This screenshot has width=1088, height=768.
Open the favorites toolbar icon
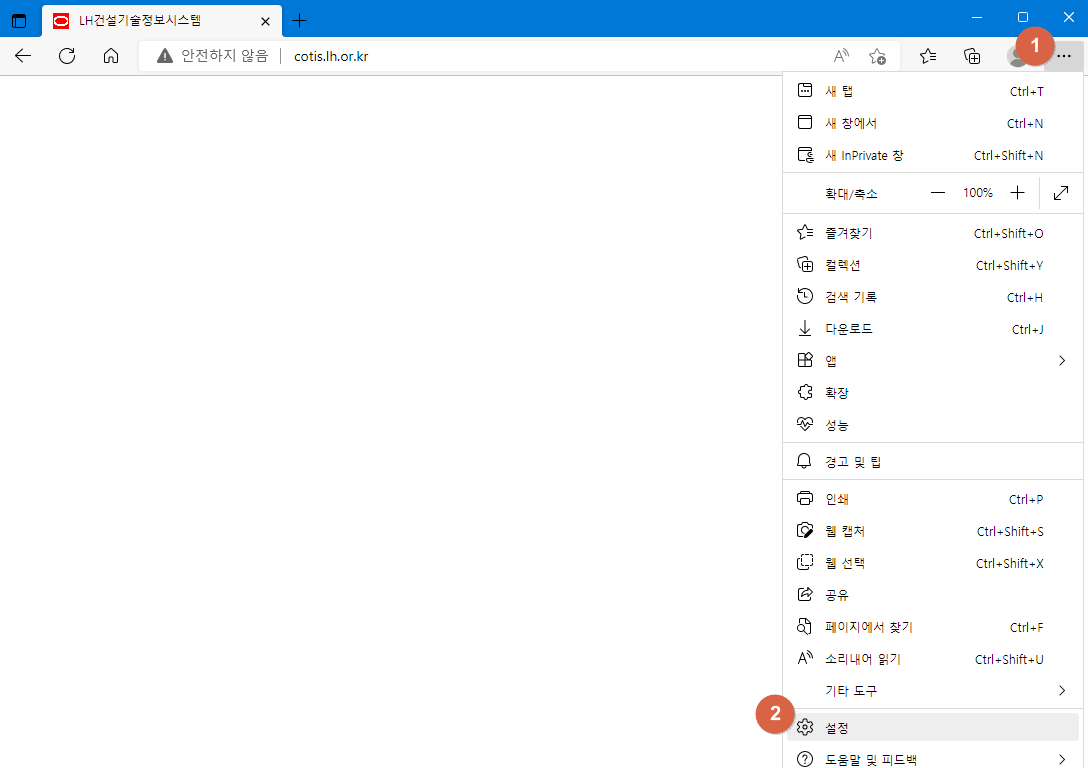(x=928, y=56)
